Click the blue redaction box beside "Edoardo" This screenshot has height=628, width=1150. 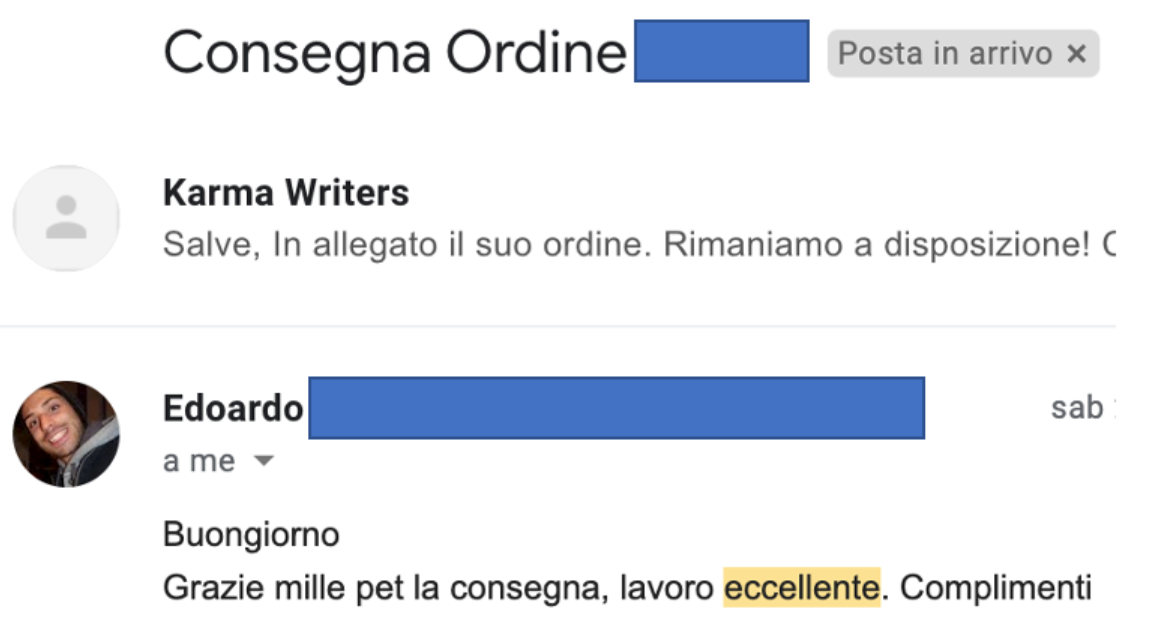click(616, 408)
